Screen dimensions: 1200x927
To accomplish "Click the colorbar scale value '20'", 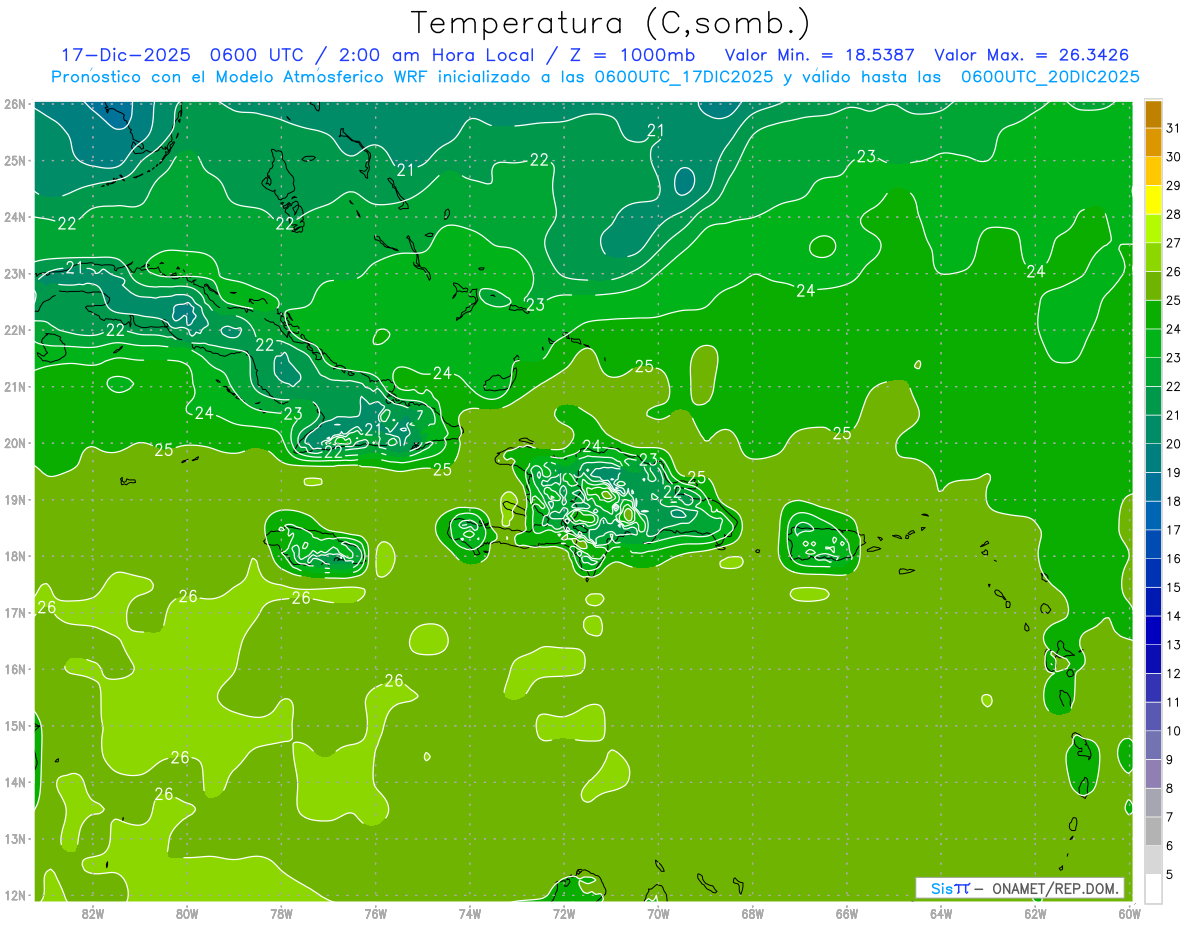I will (x=1174, y=444).
